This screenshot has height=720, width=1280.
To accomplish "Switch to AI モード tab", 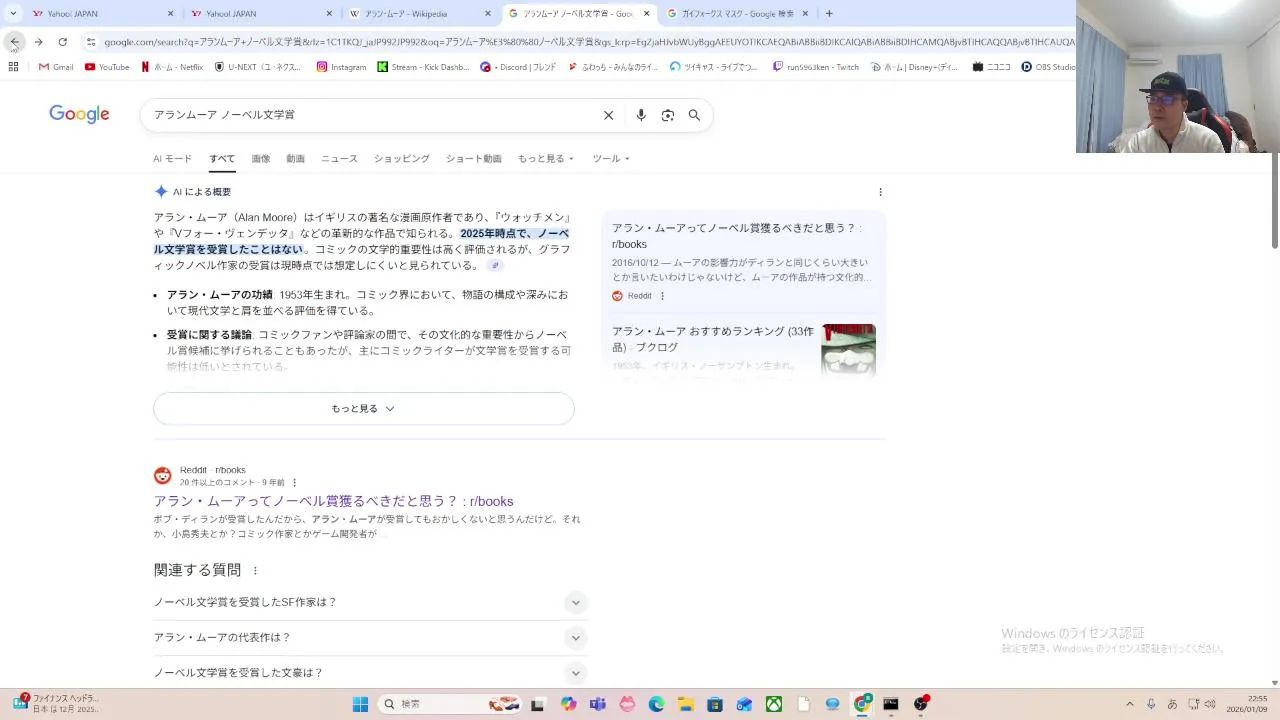I will (172, 158).
